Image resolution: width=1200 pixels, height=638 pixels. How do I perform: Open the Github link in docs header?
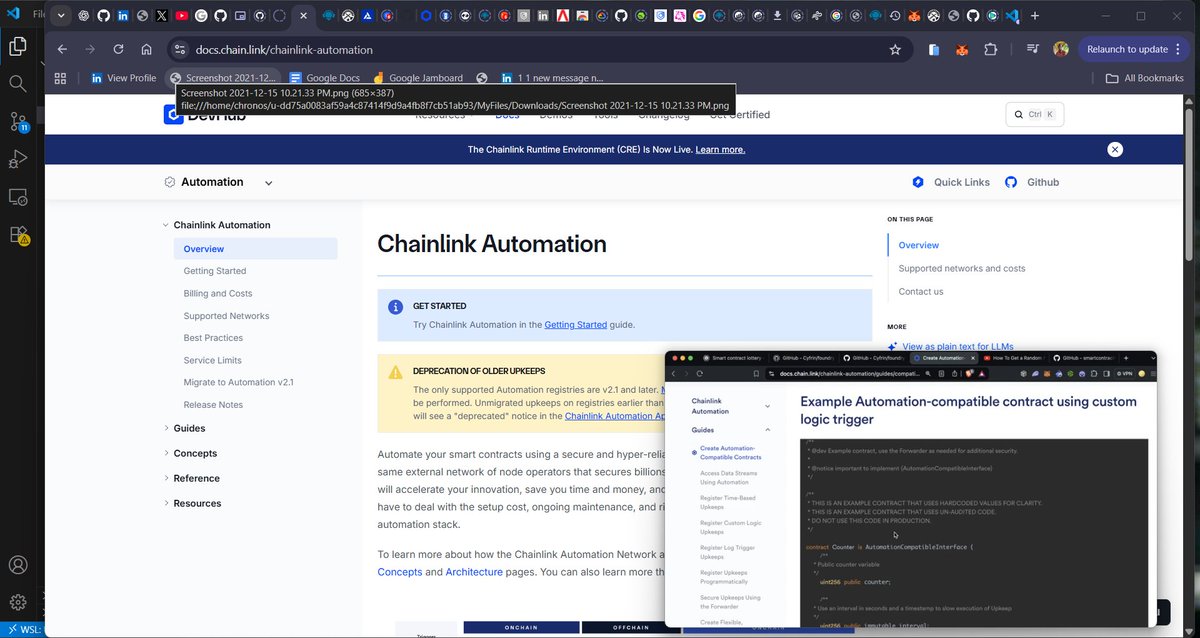1032,182
